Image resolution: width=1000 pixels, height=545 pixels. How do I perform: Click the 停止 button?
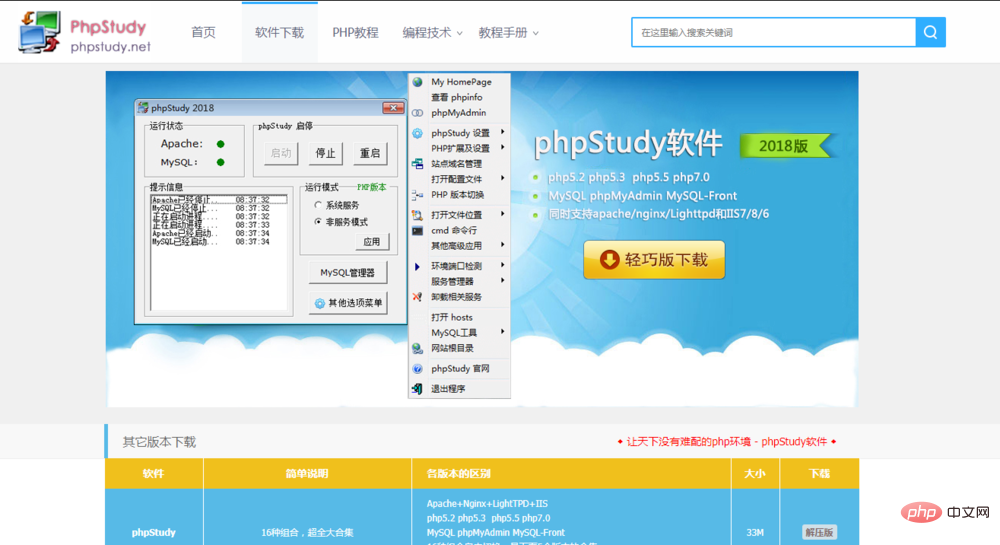click(325, 153)
